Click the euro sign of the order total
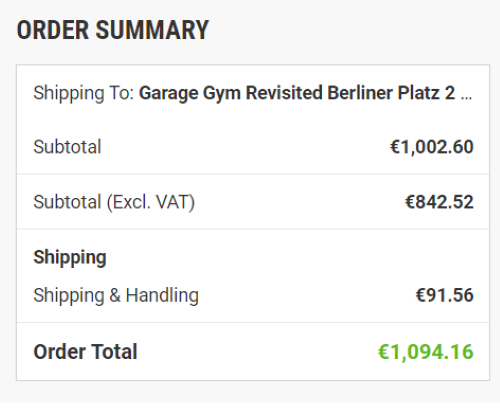 pos(383,352)
